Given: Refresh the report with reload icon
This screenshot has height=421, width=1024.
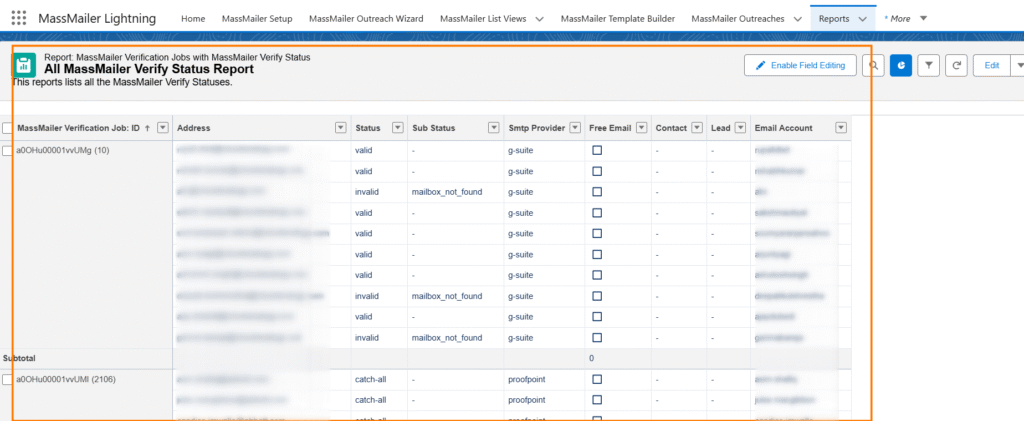Looking at the screenshot, I should point(957,65).
